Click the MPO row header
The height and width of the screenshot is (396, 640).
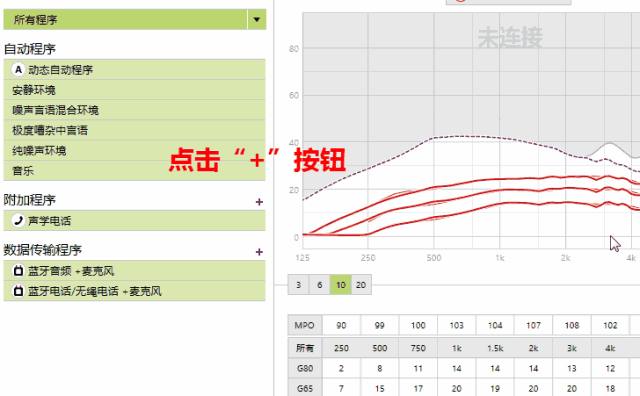[304, 325]
